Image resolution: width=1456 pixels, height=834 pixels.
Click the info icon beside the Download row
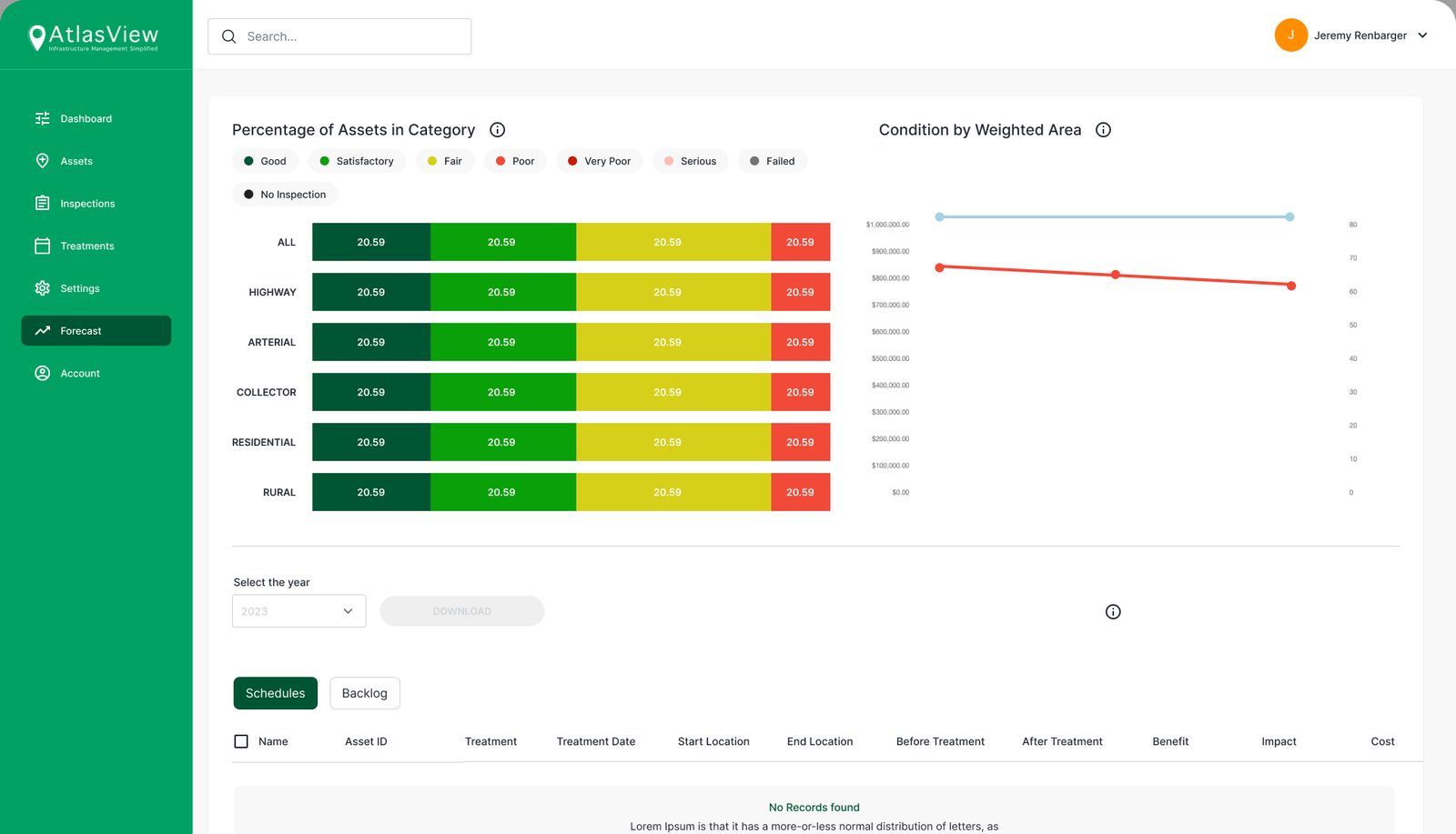pos(1113,611)
